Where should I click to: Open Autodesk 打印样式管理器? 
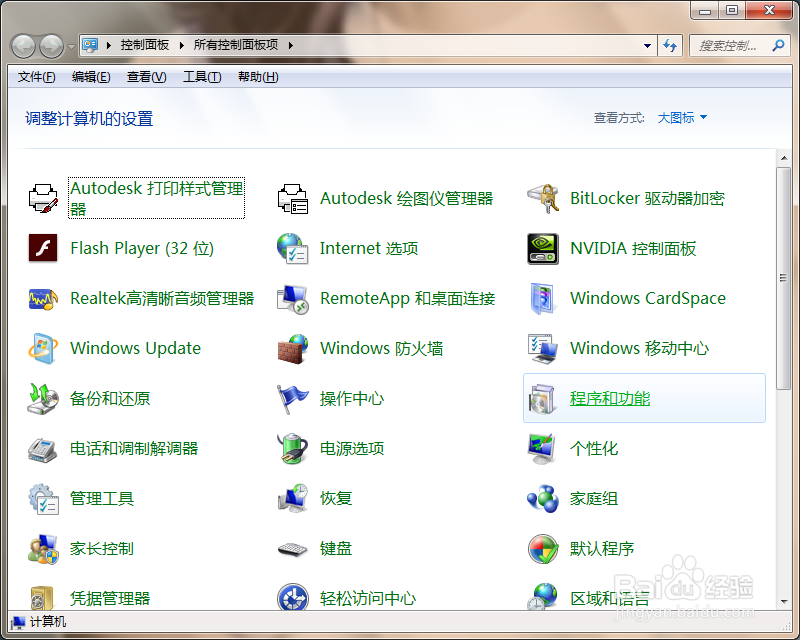point(155,198)
